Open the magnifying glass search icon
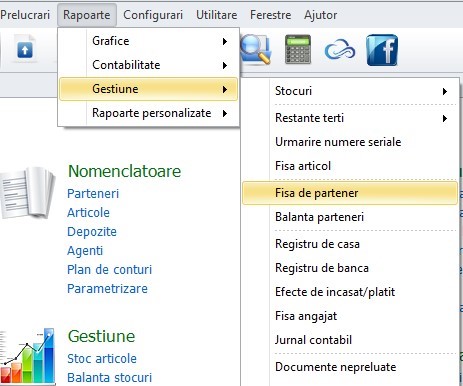This screenshot has height=386, width=463. (x=255, y=49)
